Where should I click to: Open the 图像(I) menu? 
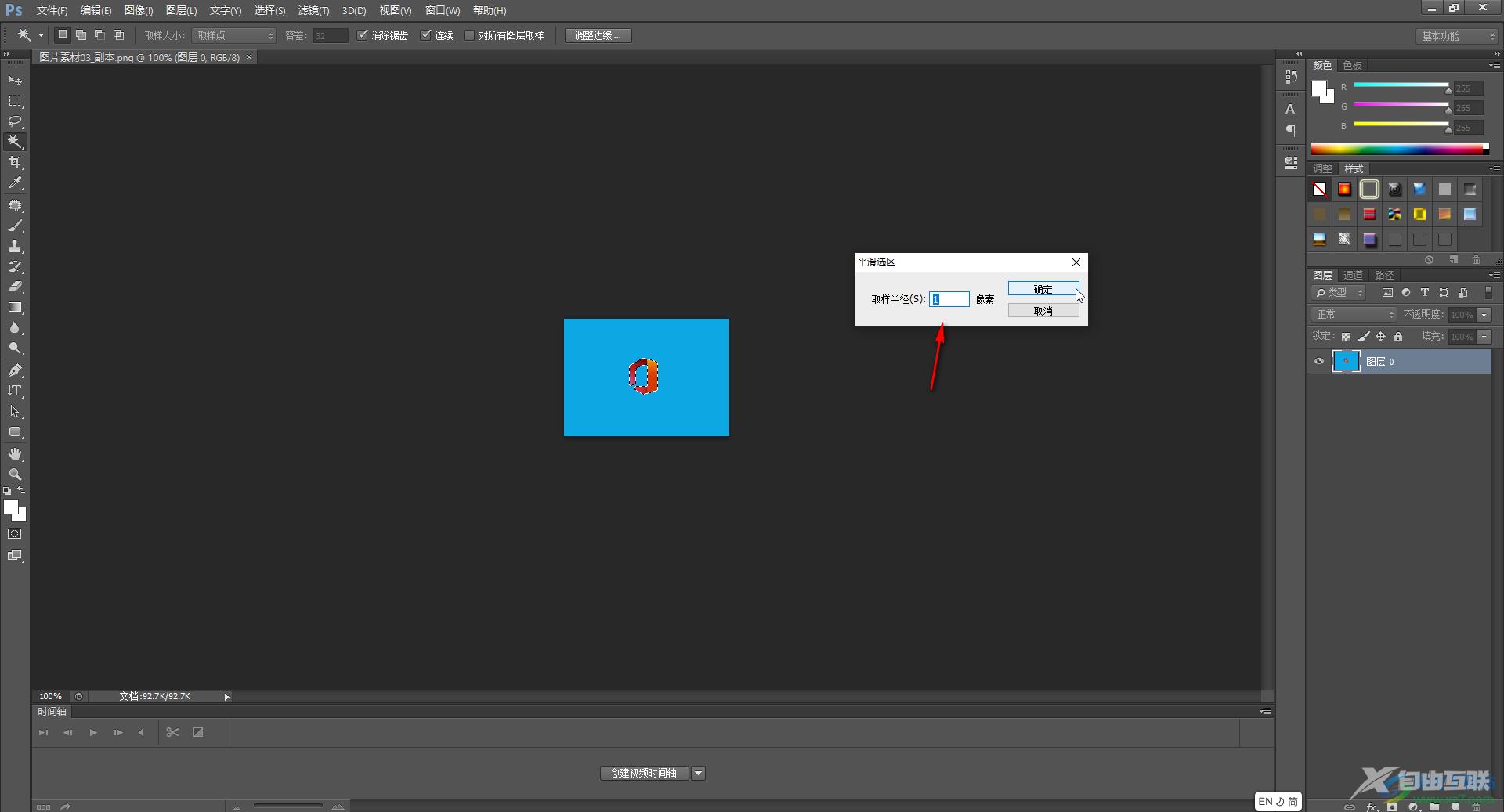139,10
